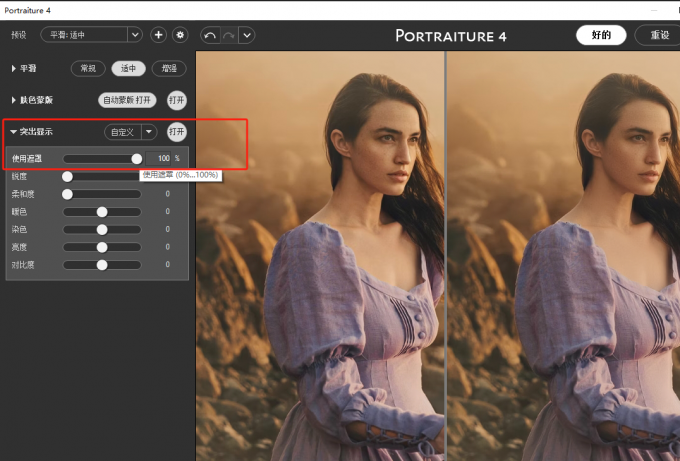This screenshot has width=680, height=461.
Task: Click the redo arrow button
Action: 229,36
